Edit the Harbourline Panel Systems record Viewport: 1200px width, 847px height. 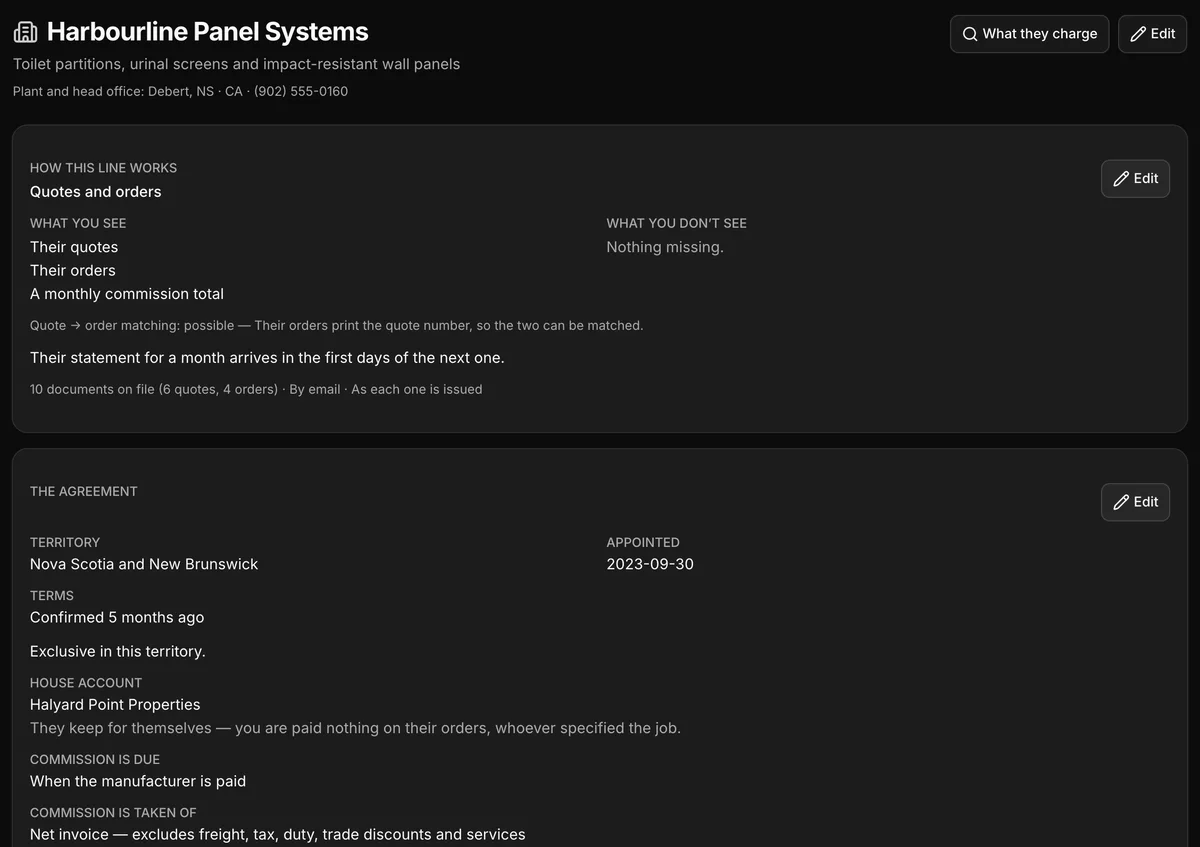pos(1152,34)
